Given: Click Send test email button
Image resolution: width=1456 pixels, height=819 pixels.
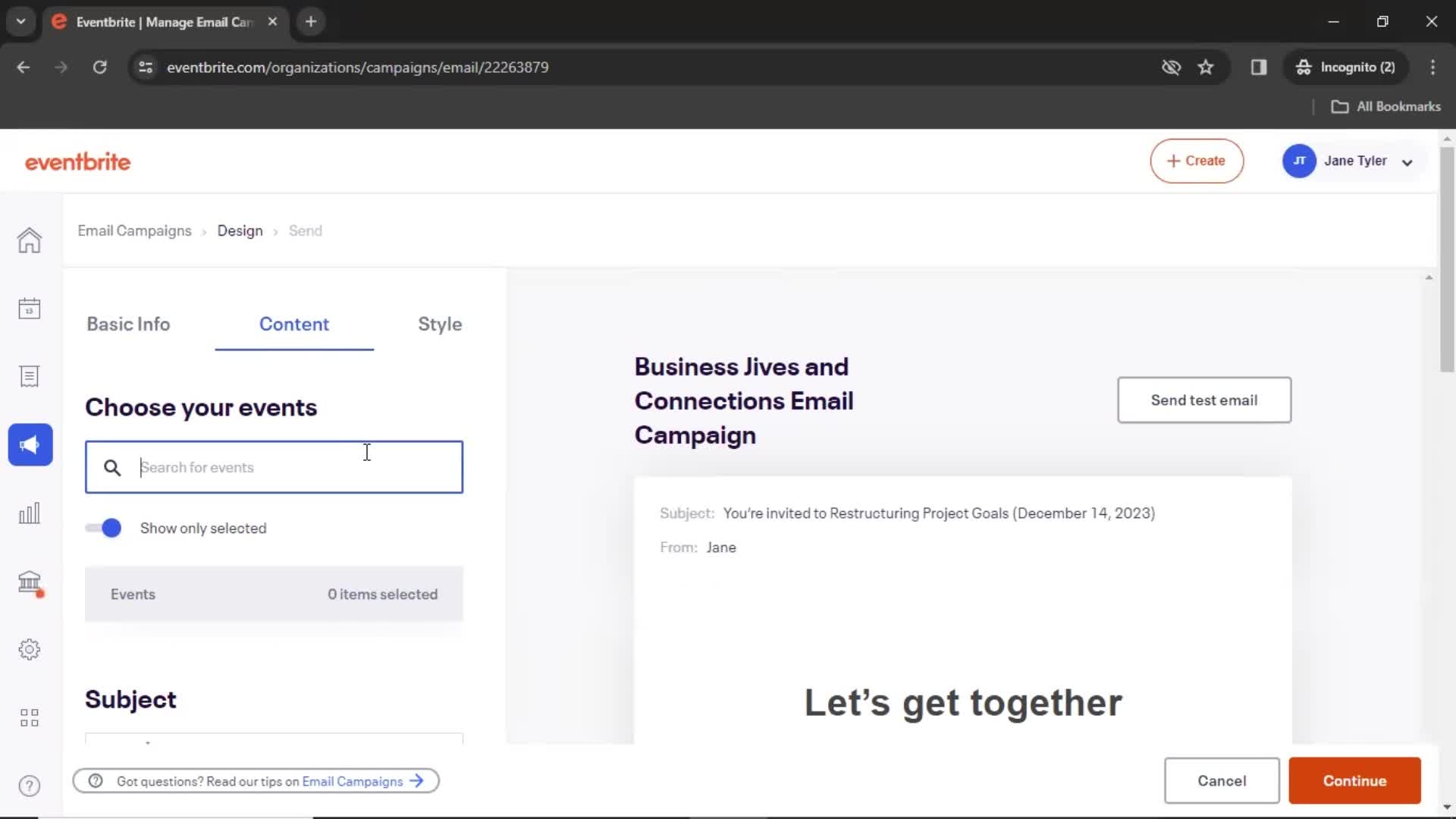Looking at the screenshot, I should pyautogui.click(x=1204, y=400).
